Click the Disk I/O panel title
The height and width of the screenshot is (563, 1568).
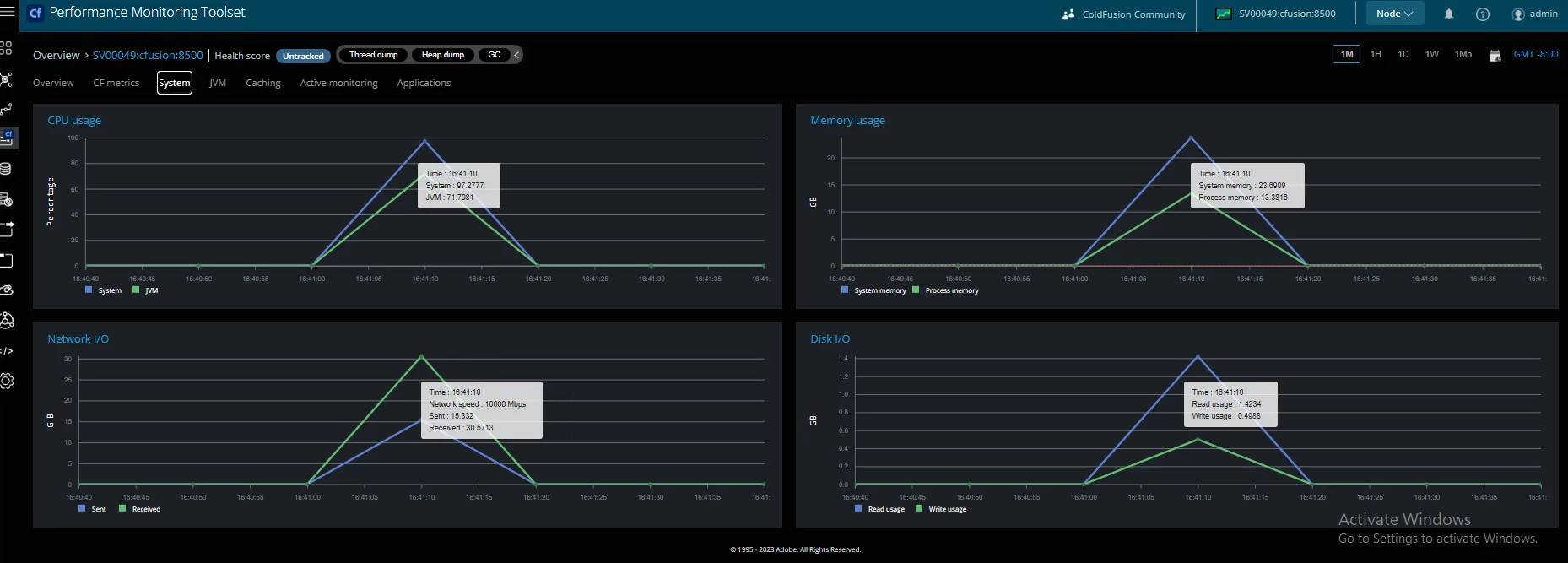coord(830,338)
